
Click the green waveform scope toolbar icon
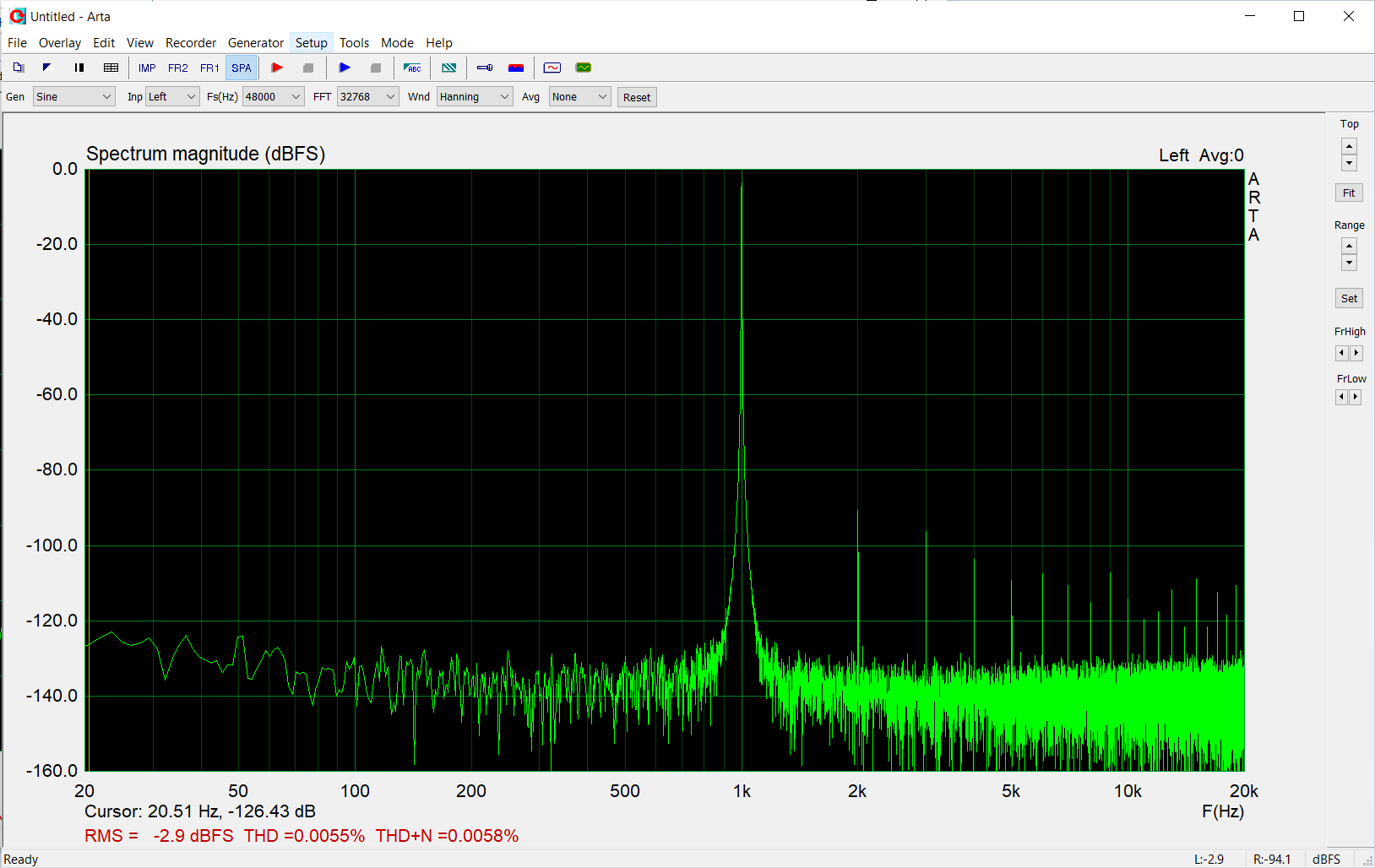[x=584, y=68]
